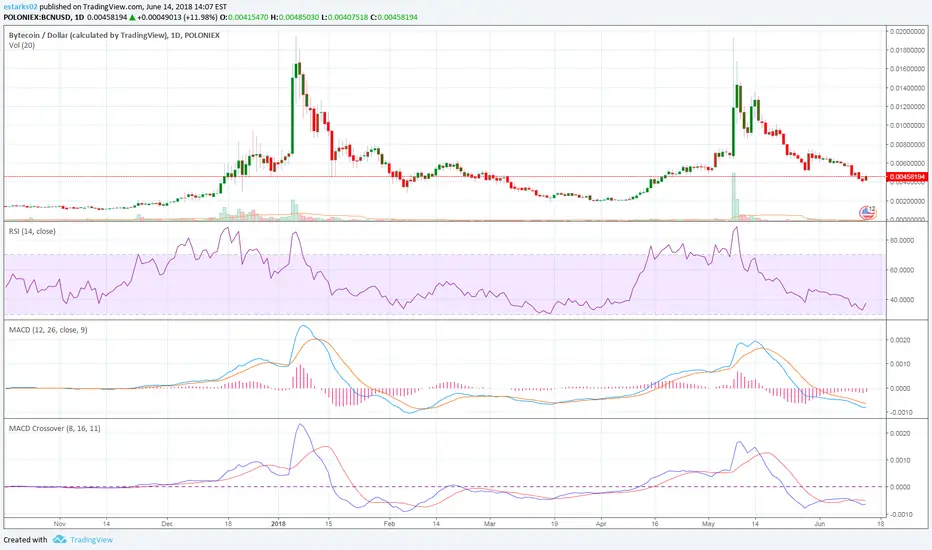
Task: Click the 'Vol (20)' indicator label
Action: (x=22, y=45)
